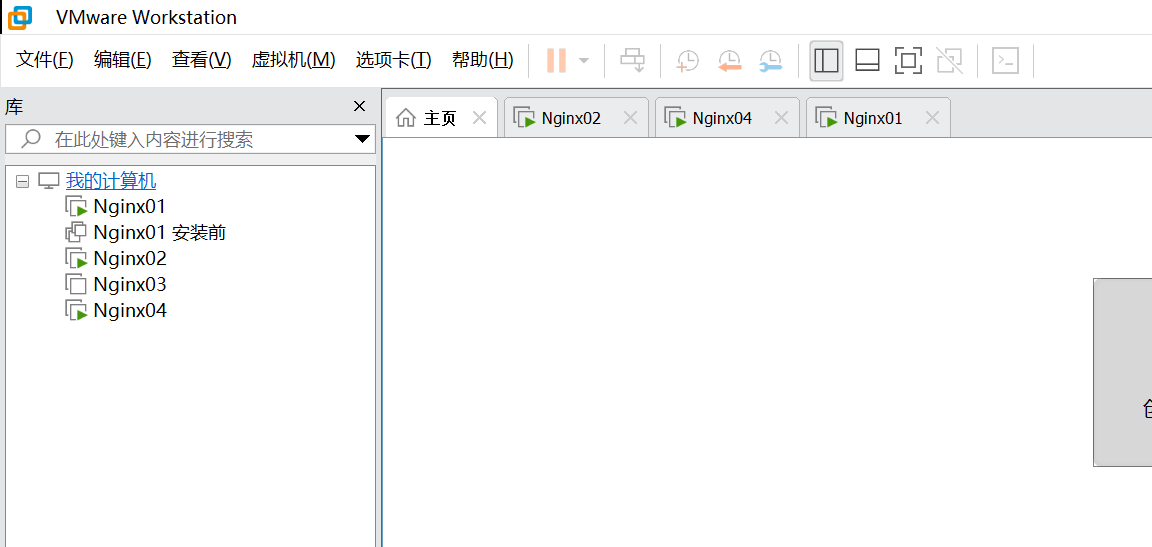The width and height of the screenshot is (1152, 547).
Task: Open the search box dropdown arrow
Action: pos(362,139)
